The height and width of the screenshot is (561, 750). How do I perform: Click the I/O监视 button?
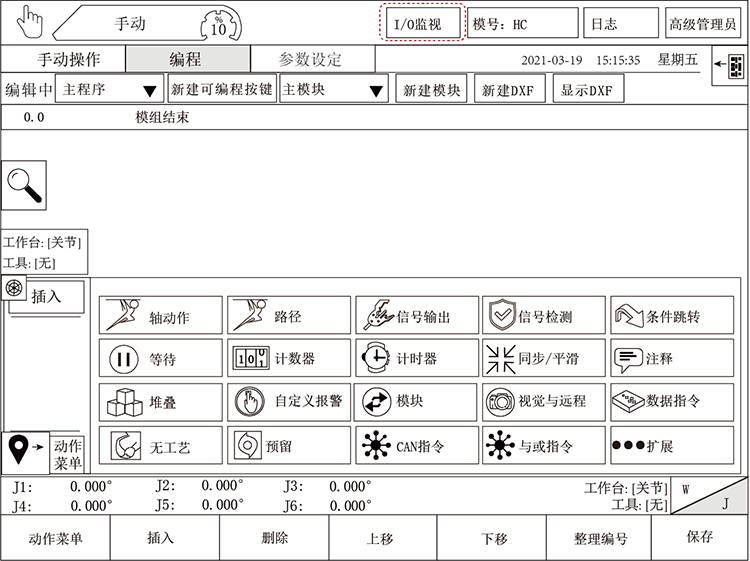tap(423, 23)
